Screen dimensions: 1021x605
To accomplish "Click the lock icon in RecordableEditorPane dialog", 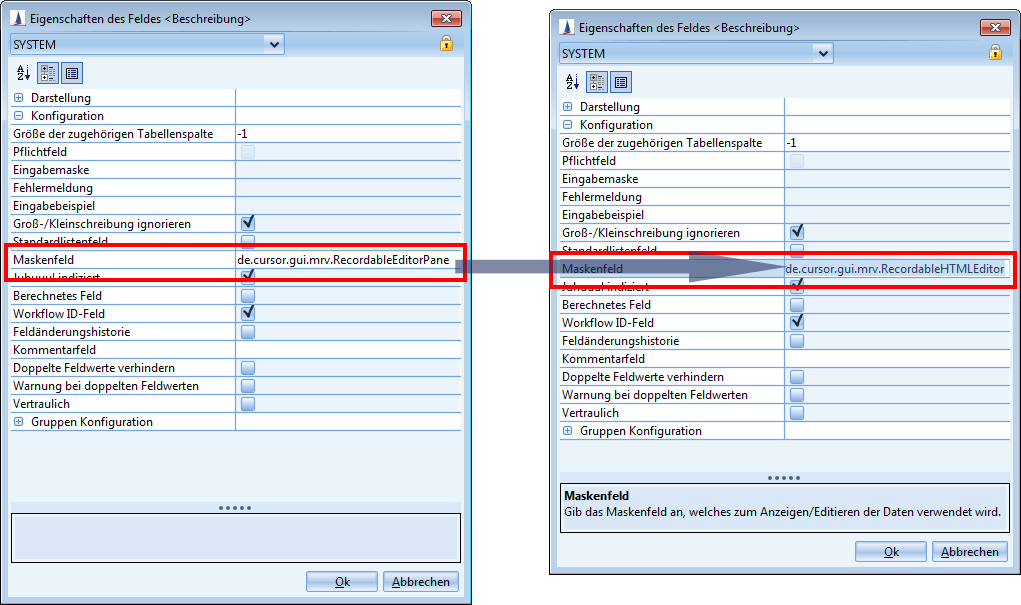I will (x=446, y=43).
